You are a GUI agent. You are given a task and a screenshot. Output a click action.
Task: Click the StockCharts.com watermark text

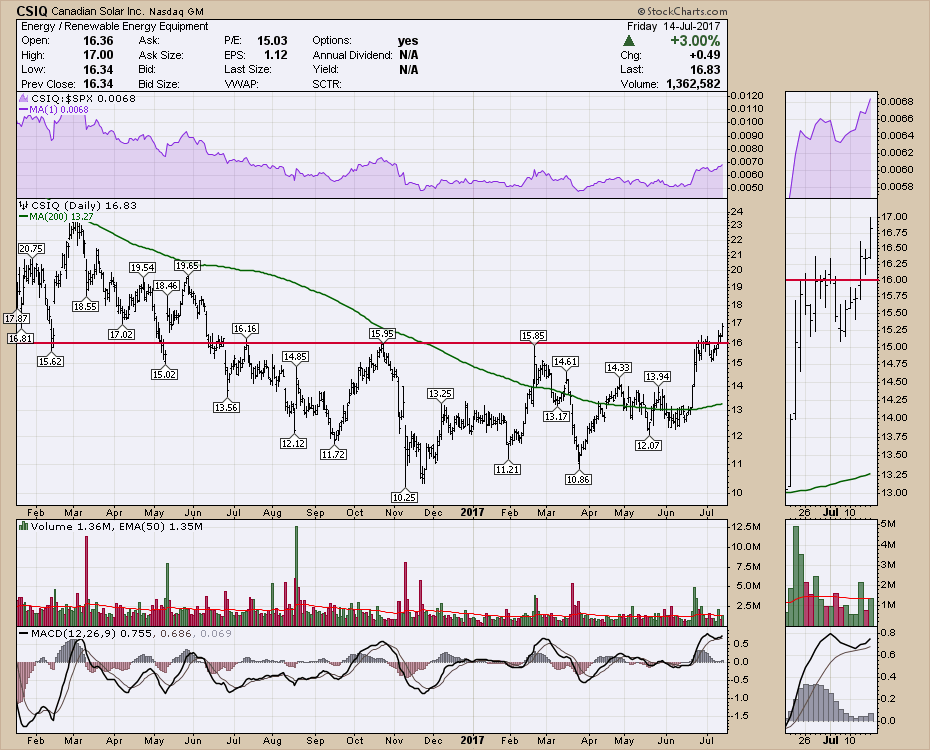[x=683, y=11]
